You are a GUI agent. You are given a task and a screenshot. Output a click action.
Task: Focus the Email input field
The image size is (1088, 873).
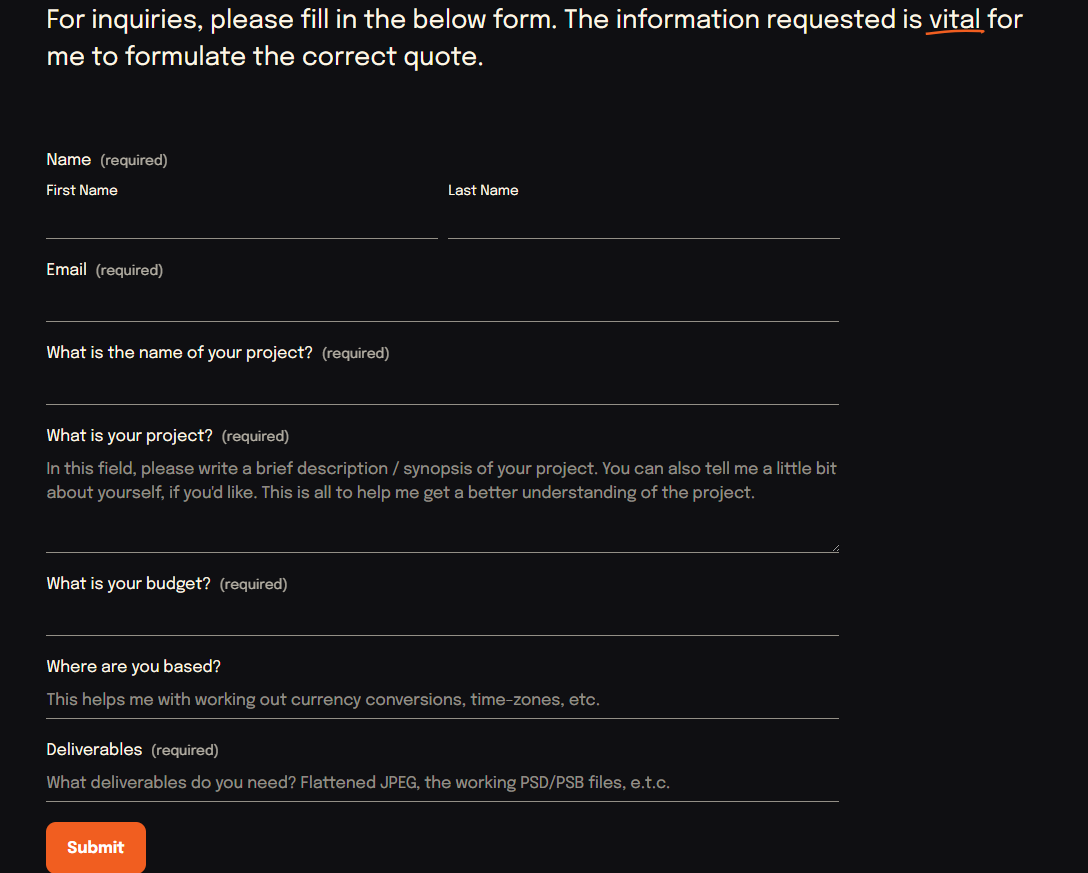(443, 304)
